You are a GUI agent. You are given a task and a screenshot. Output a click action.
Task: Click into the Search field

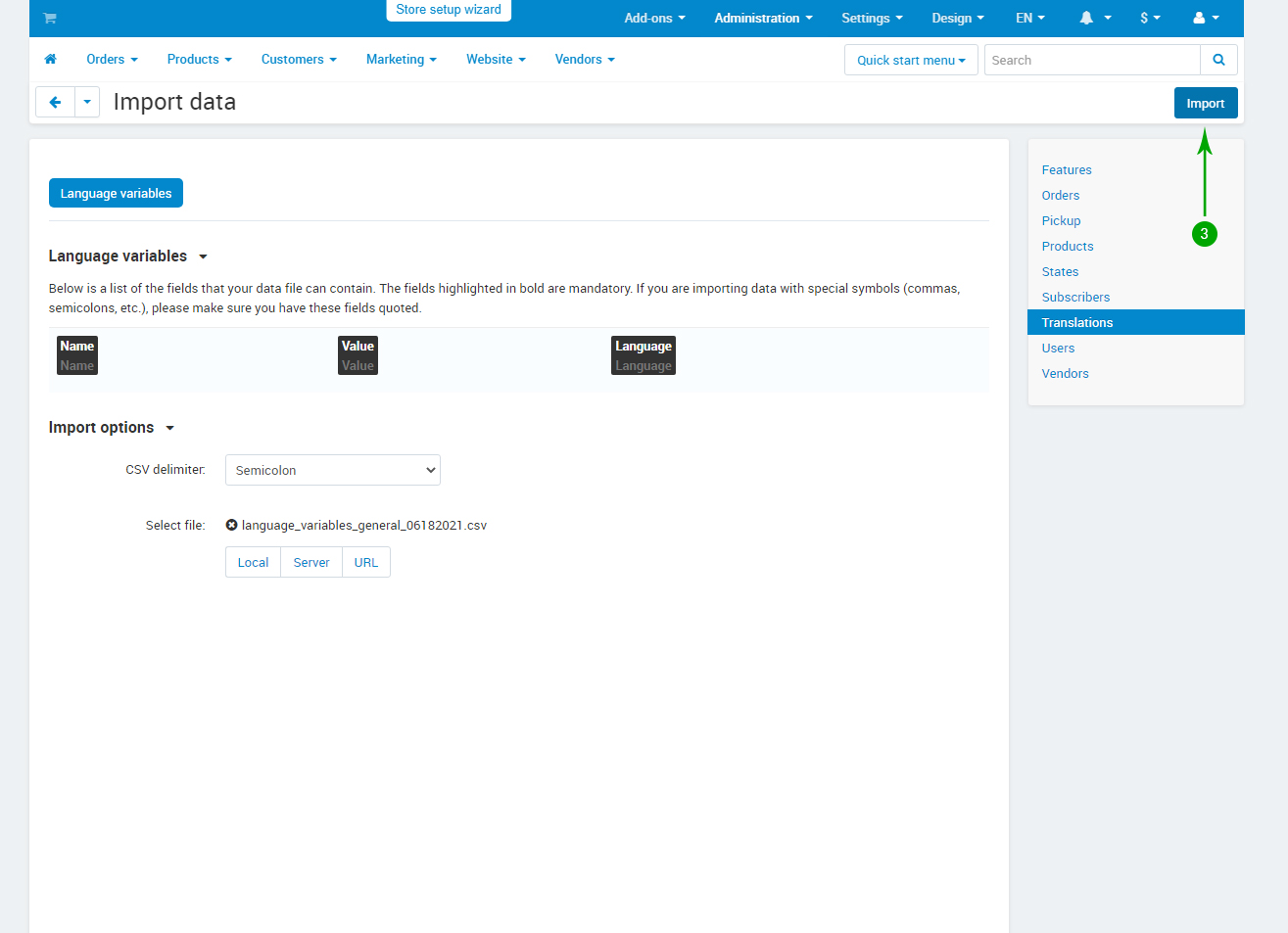click(x=1091, y=60)
